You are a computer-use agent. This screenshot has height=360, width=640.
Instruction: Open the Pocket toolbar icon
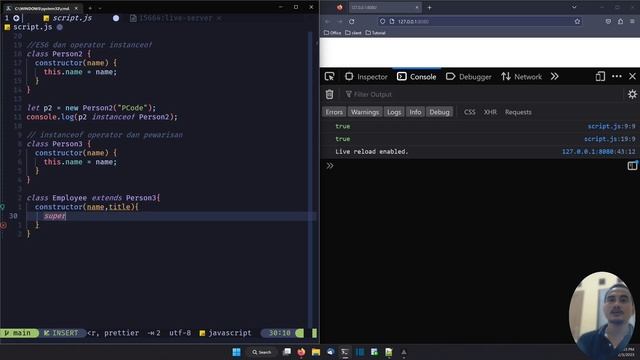click(x=608, y=21)
